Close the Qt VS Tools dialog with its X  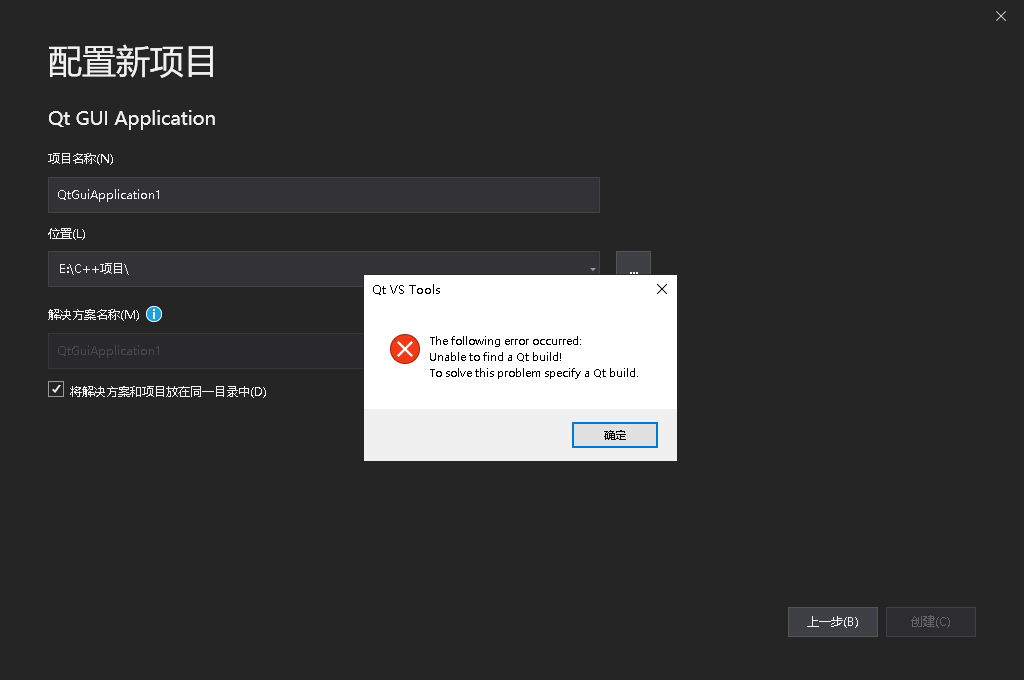click(661, 289)
